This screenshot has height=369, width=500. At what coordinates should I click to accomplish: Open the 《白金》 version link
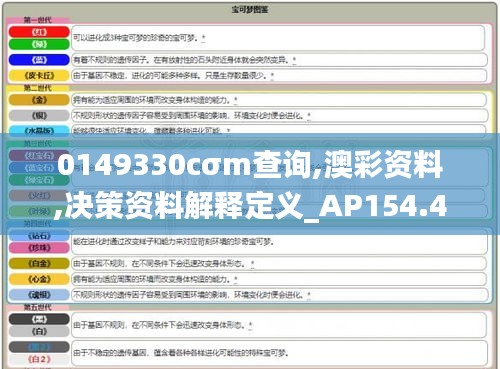39,263
